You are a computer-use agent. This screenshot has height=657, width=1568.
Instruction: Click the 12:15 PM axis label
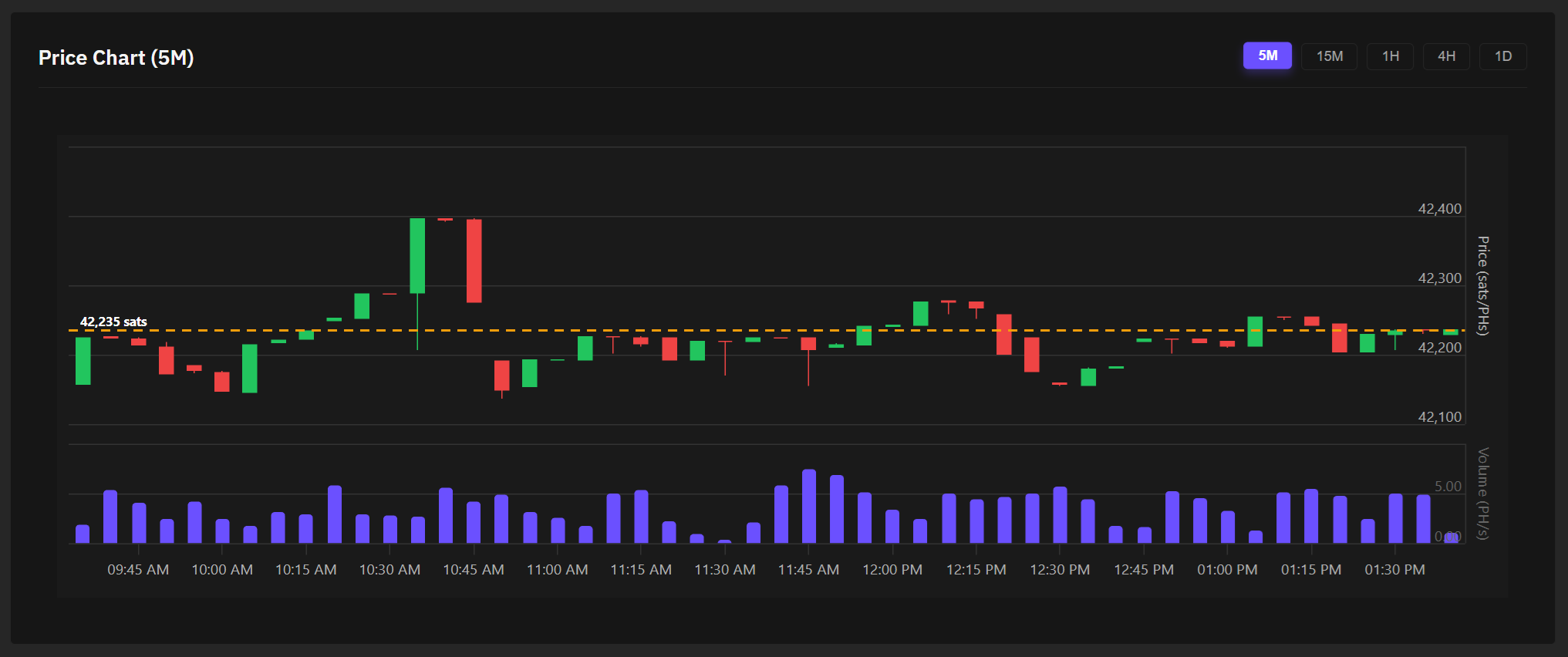pos(976,570)
